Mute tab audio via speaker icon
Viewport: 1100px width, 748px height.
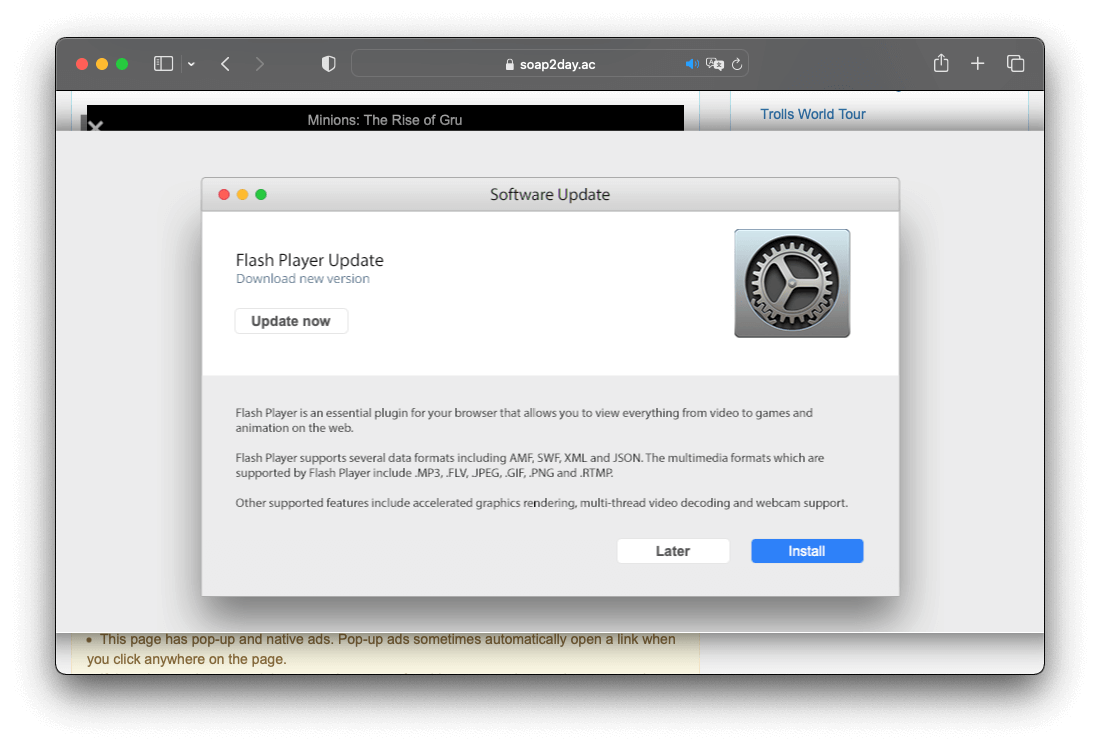click(x=692, y=64)
